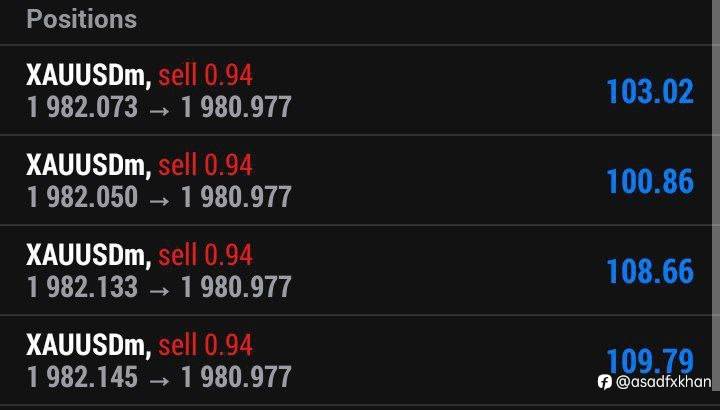Click the 109.79 profit value
This screenshot has height=410, width=720.
(x=649, y=360)
